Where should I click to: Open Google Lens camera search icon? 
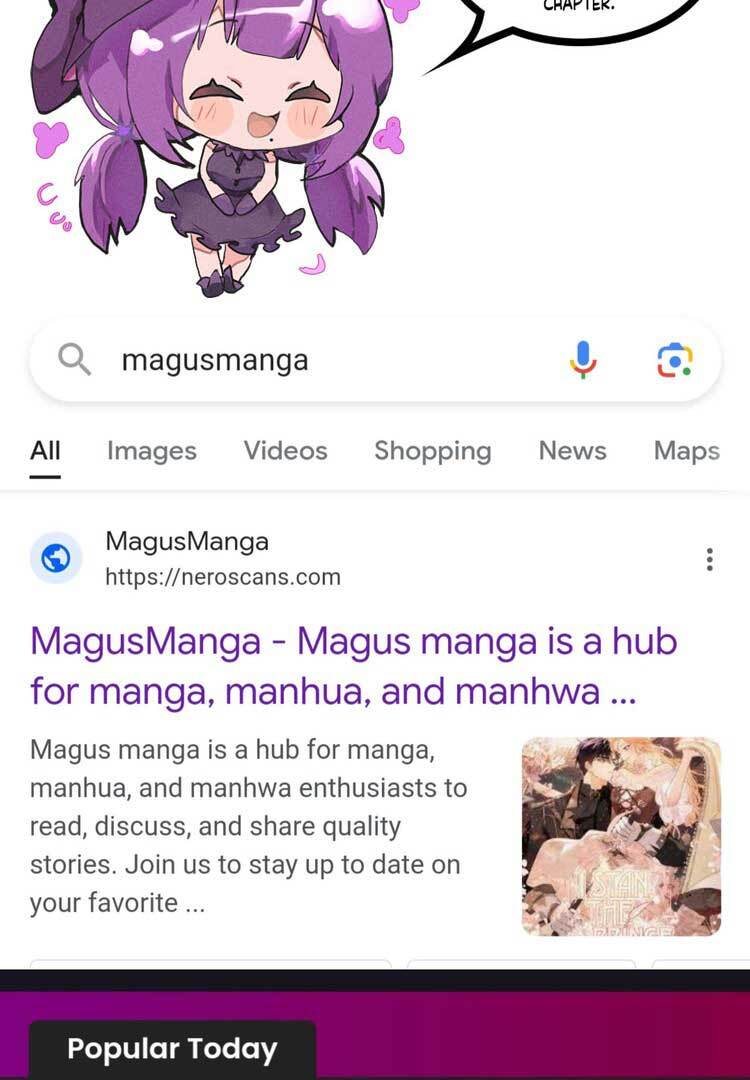(674, 360)
